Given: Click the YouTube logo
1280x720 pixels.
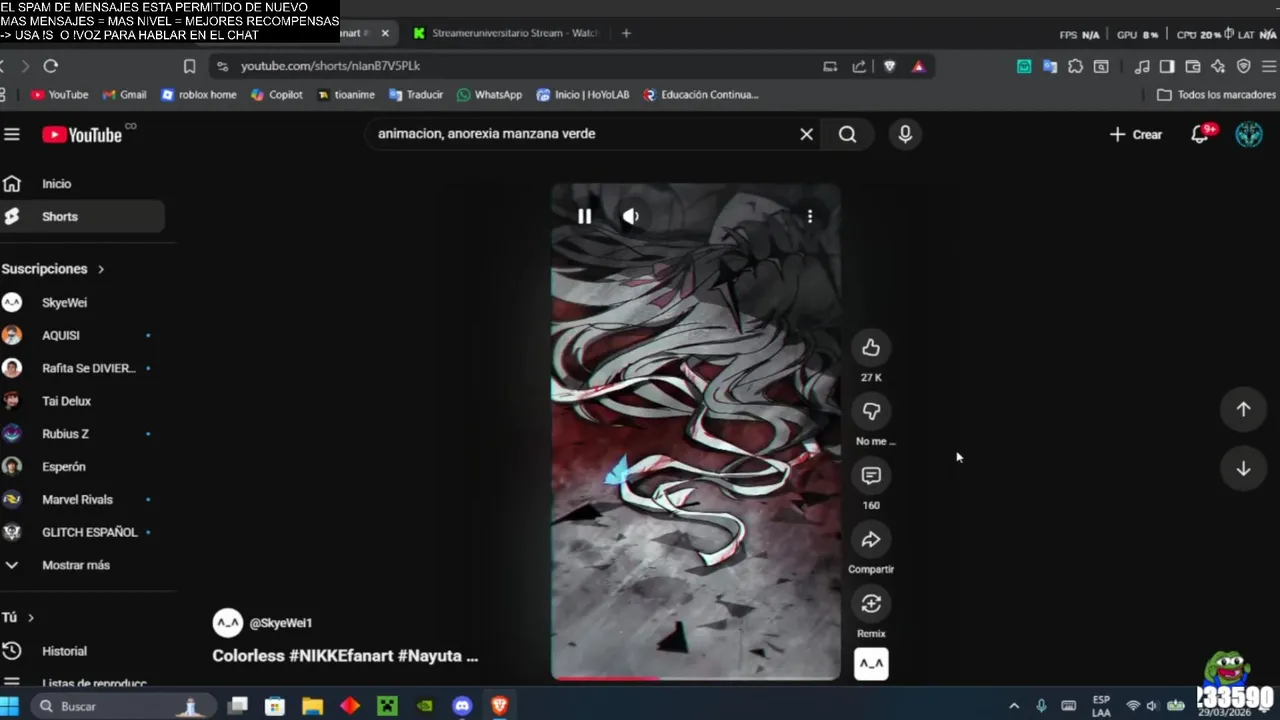Looking at the screenshot, I should pyautogui.click(x=82, y=134).
